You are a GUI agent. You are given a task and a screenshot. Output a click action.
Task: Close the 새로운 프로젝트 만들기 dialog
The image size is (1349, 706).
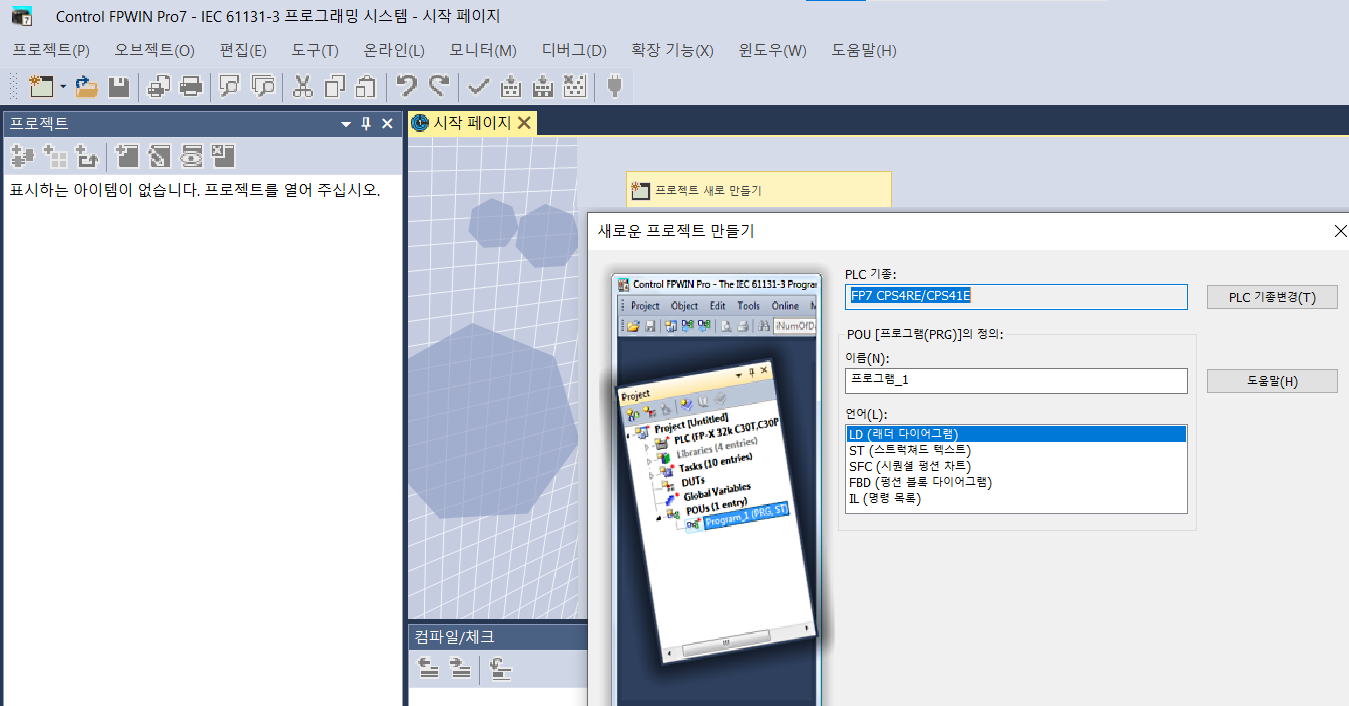point(1340,231)
